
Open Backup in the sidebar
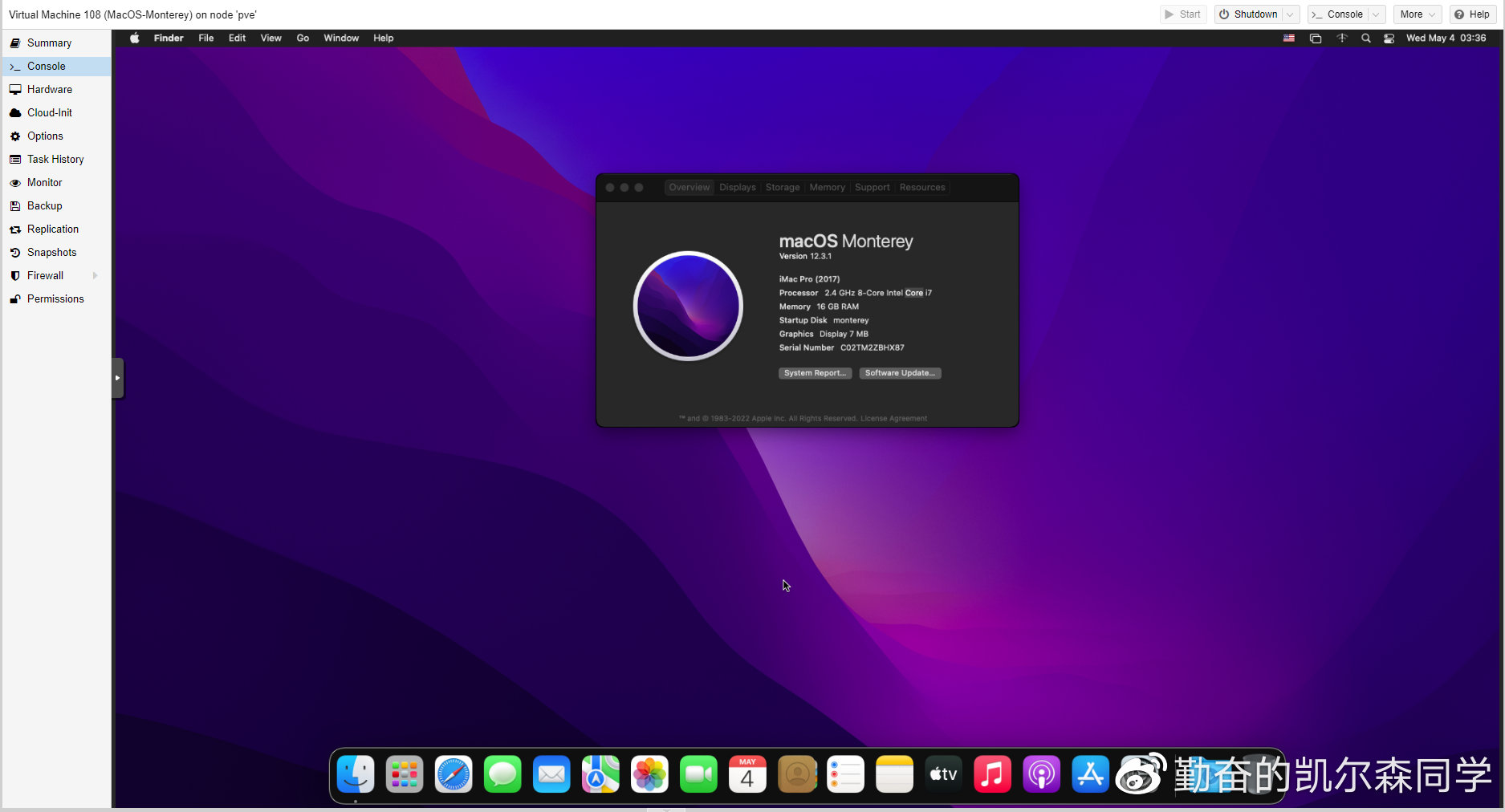point(57,205)
